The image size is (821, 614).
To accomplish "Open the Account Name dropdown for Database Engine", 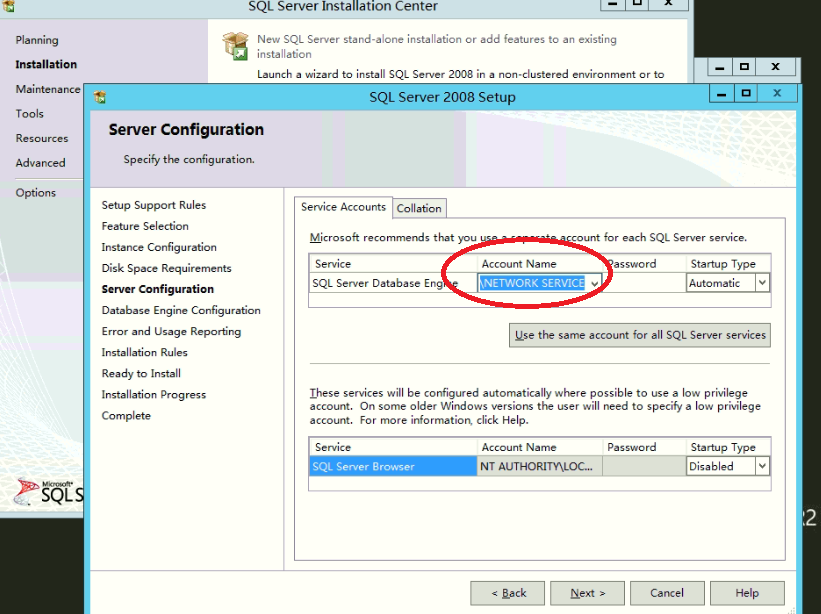I will 594,283.
